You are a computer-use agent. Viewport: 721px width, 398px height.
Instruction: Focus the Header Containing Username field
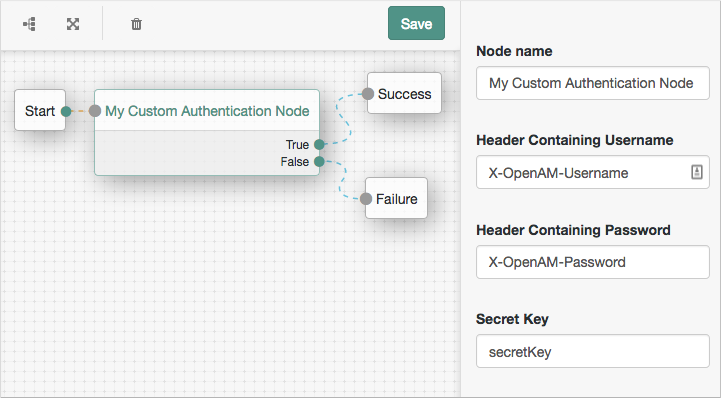pos(593,172)
